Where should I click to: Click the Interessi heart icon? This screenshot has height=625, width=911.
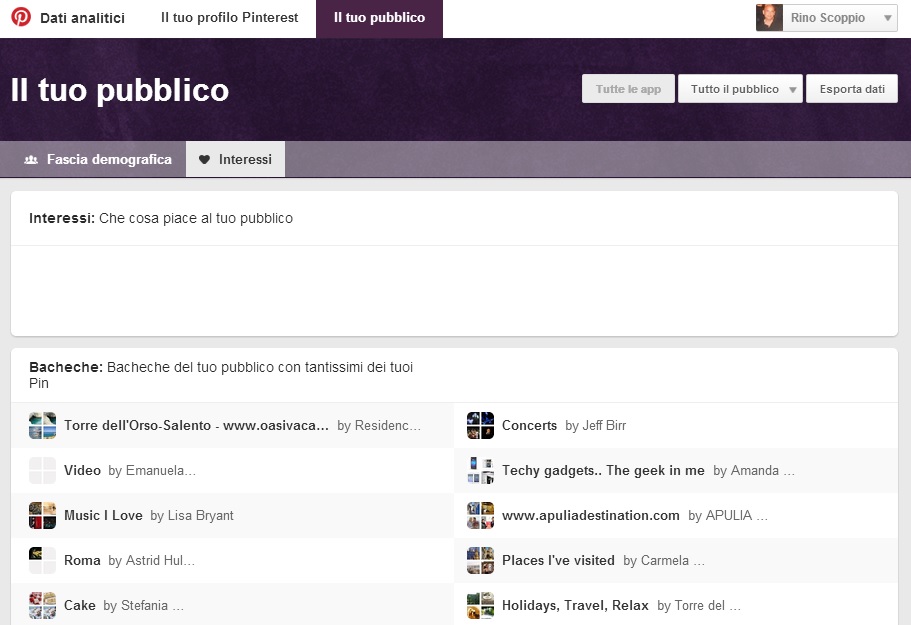(x=205, y=160)
